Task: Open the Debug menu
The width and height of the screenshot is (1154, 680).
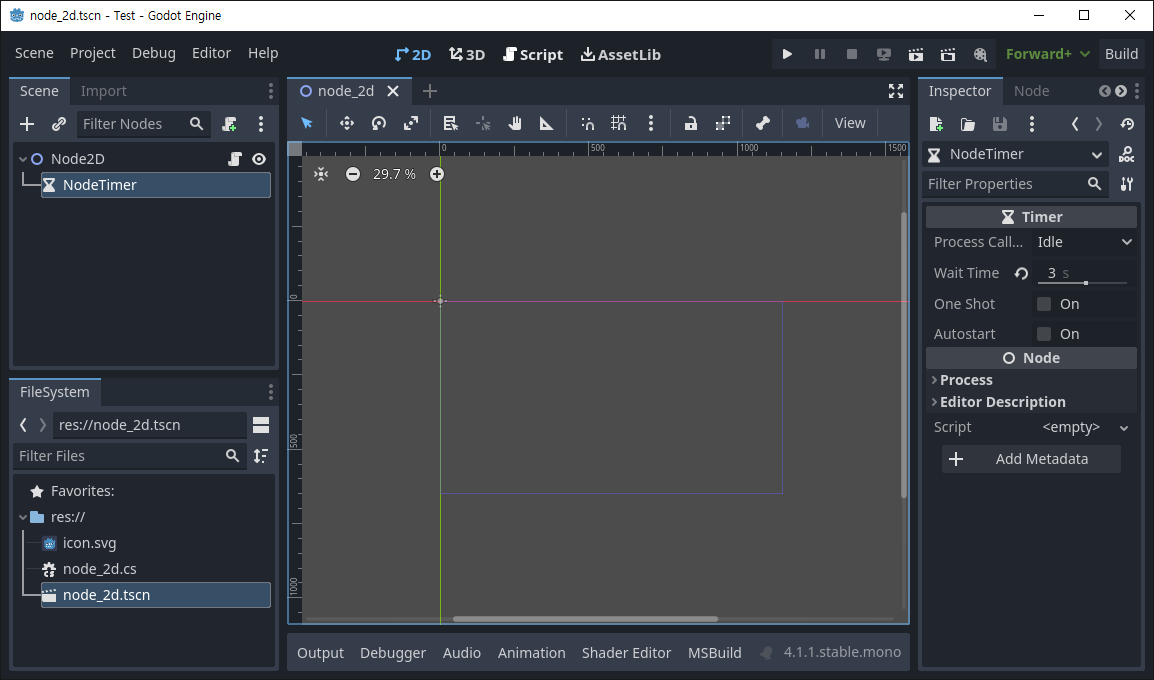Action: (154, 53)
